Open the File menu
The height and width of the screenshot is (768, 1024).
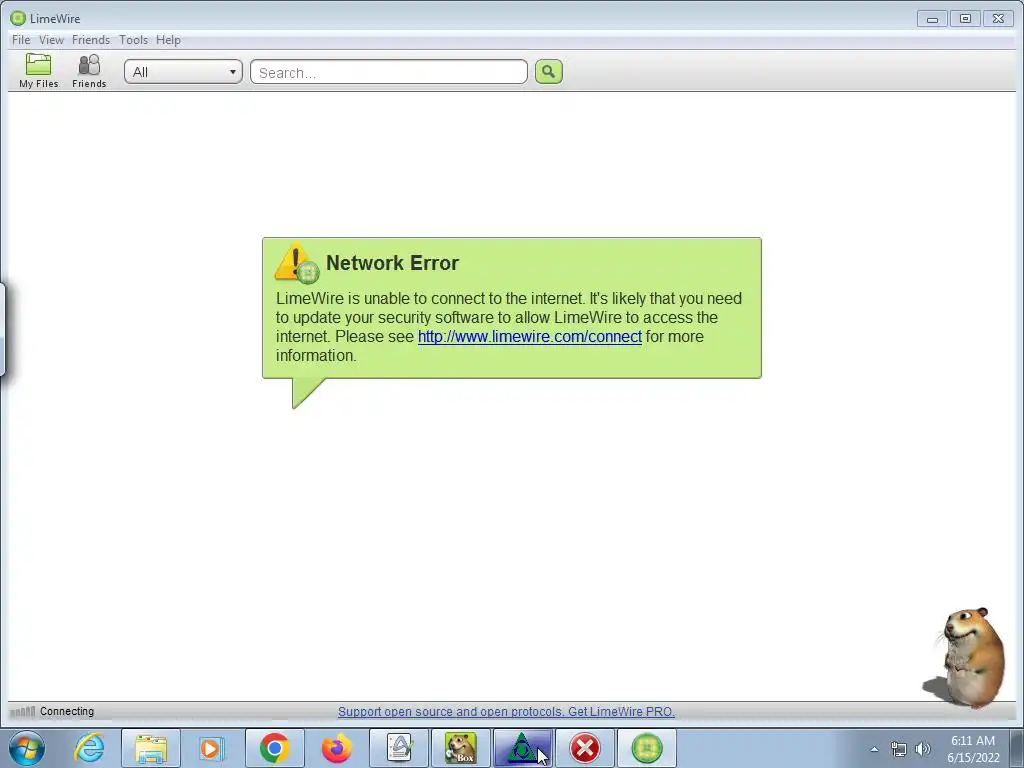pyautogui.click(x=21, y=40)
